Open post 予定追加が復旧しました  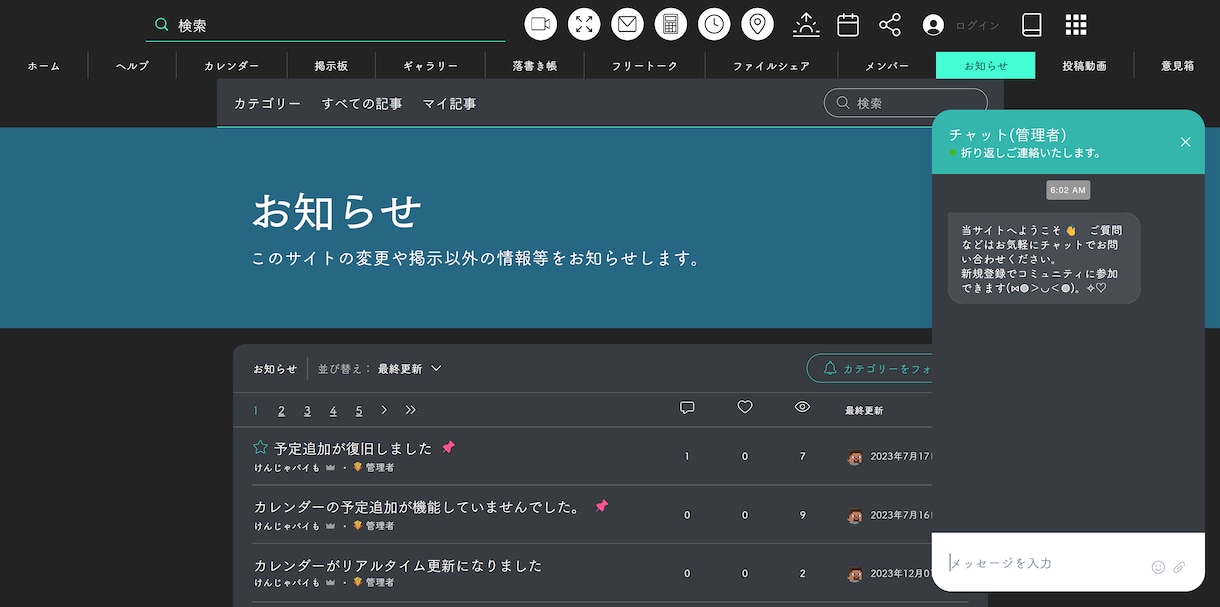[x=353, y=448]
